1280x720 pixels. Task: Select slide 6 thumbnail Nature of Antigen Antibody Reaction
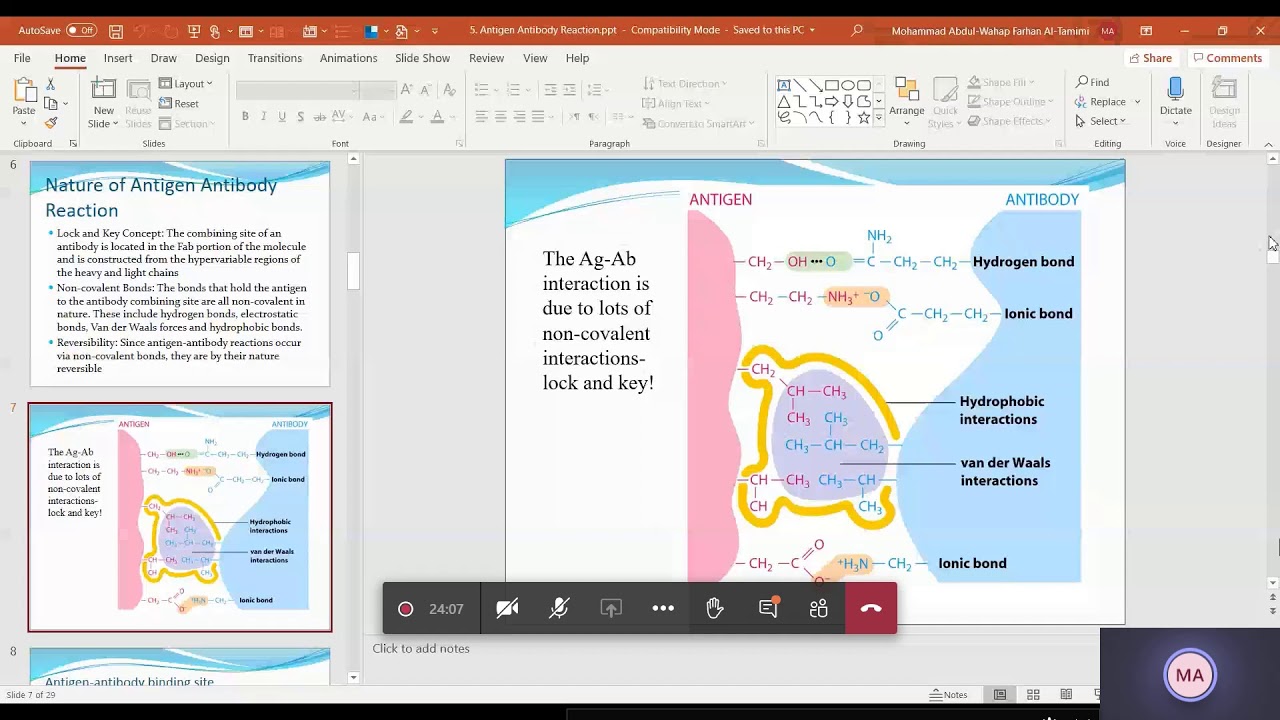pyautogui.click(x=180, y=274)
